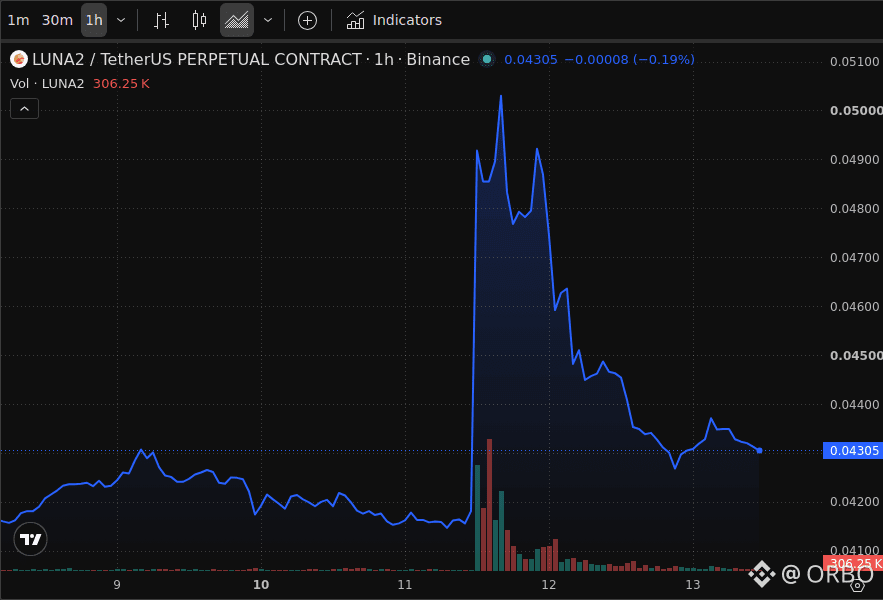Click the 0.04500 price axis label
Screen dimensions: 883x600
click(x=856, y=355)
